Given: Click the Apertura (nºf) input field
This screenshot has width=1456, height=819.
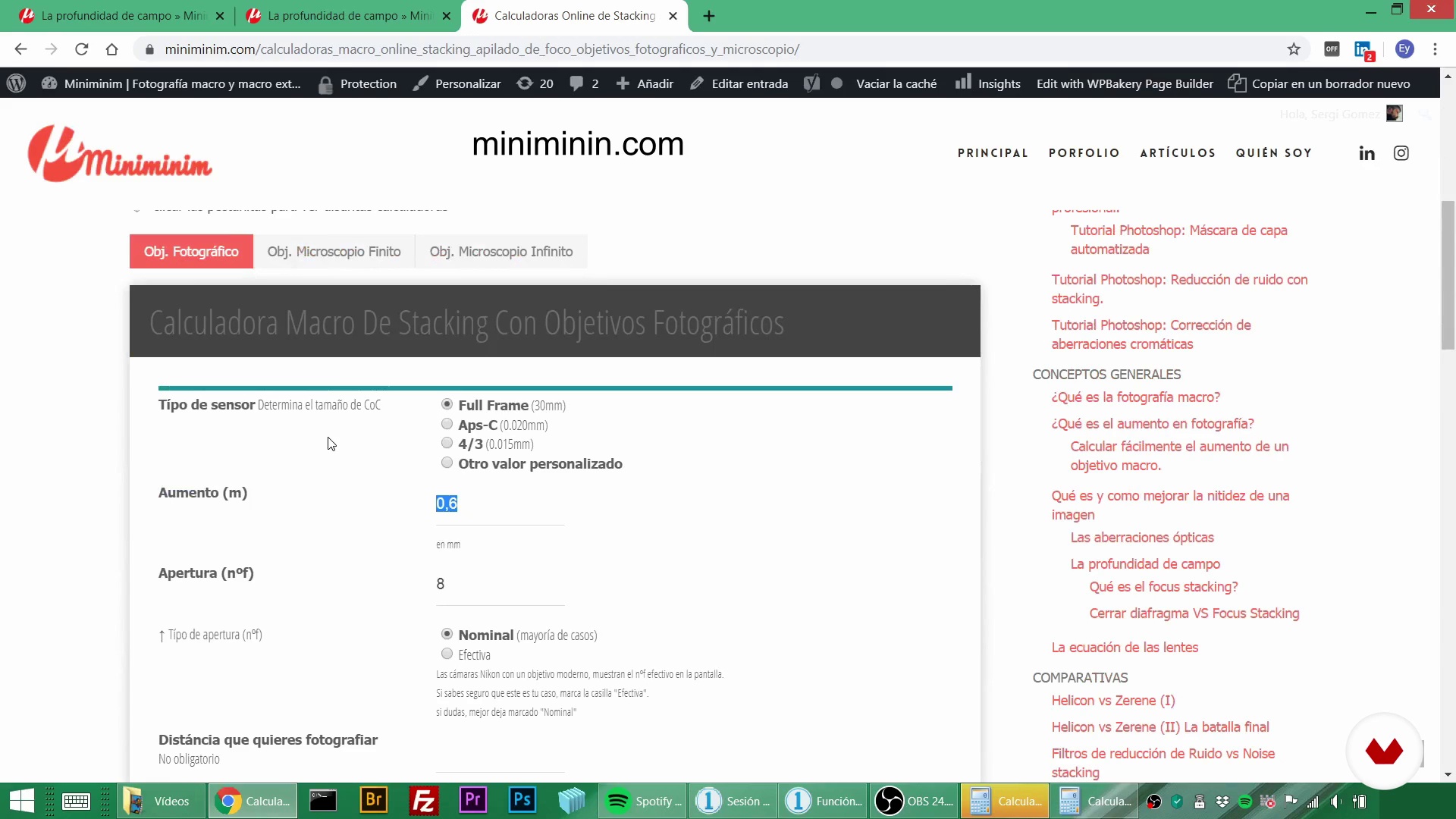Looking at the screenshot, I should point(500,585).
